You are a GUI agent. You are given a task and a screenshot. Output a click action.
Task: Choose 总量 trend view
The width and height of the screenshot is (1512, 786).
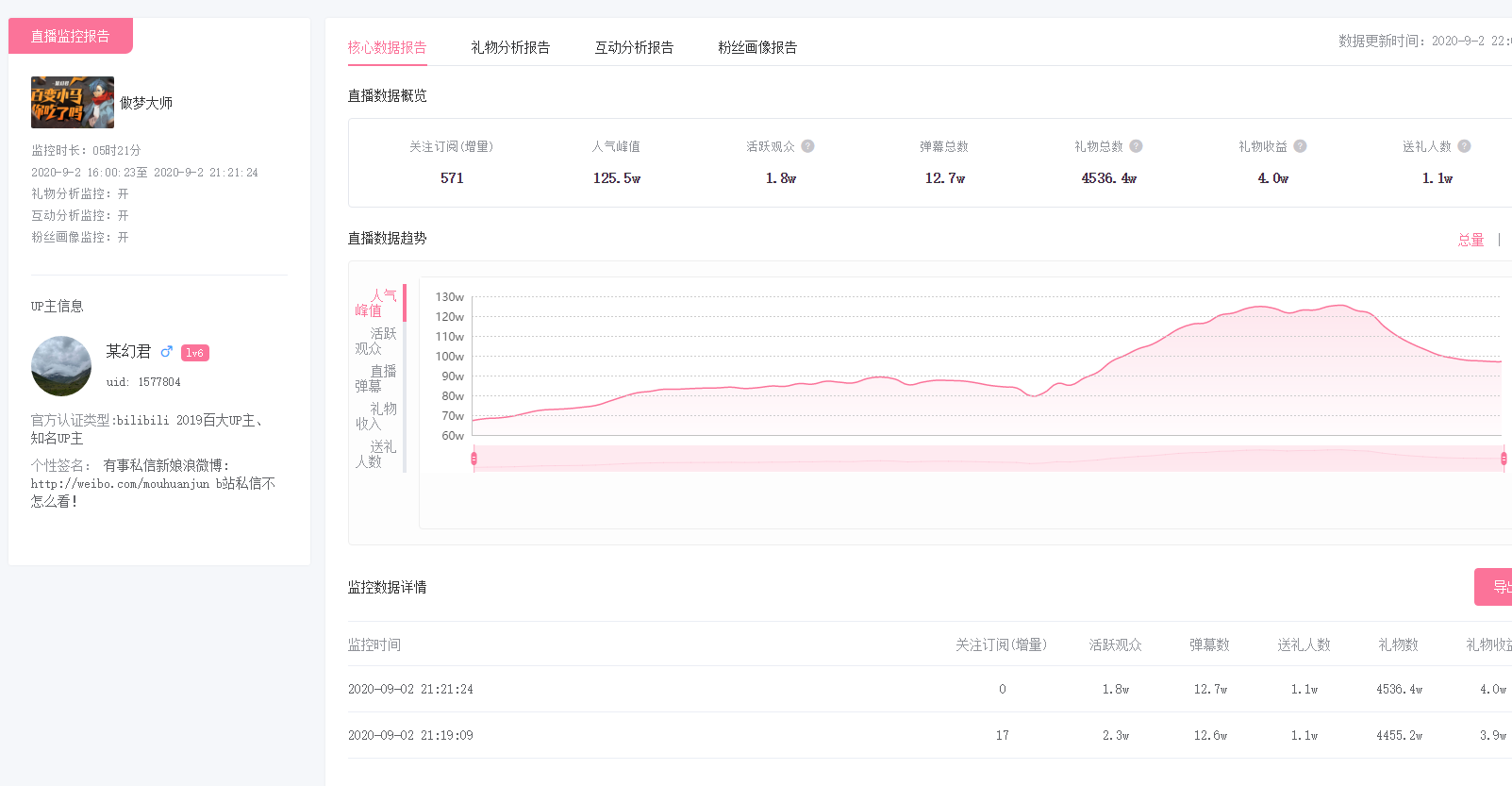(1470, 240)
